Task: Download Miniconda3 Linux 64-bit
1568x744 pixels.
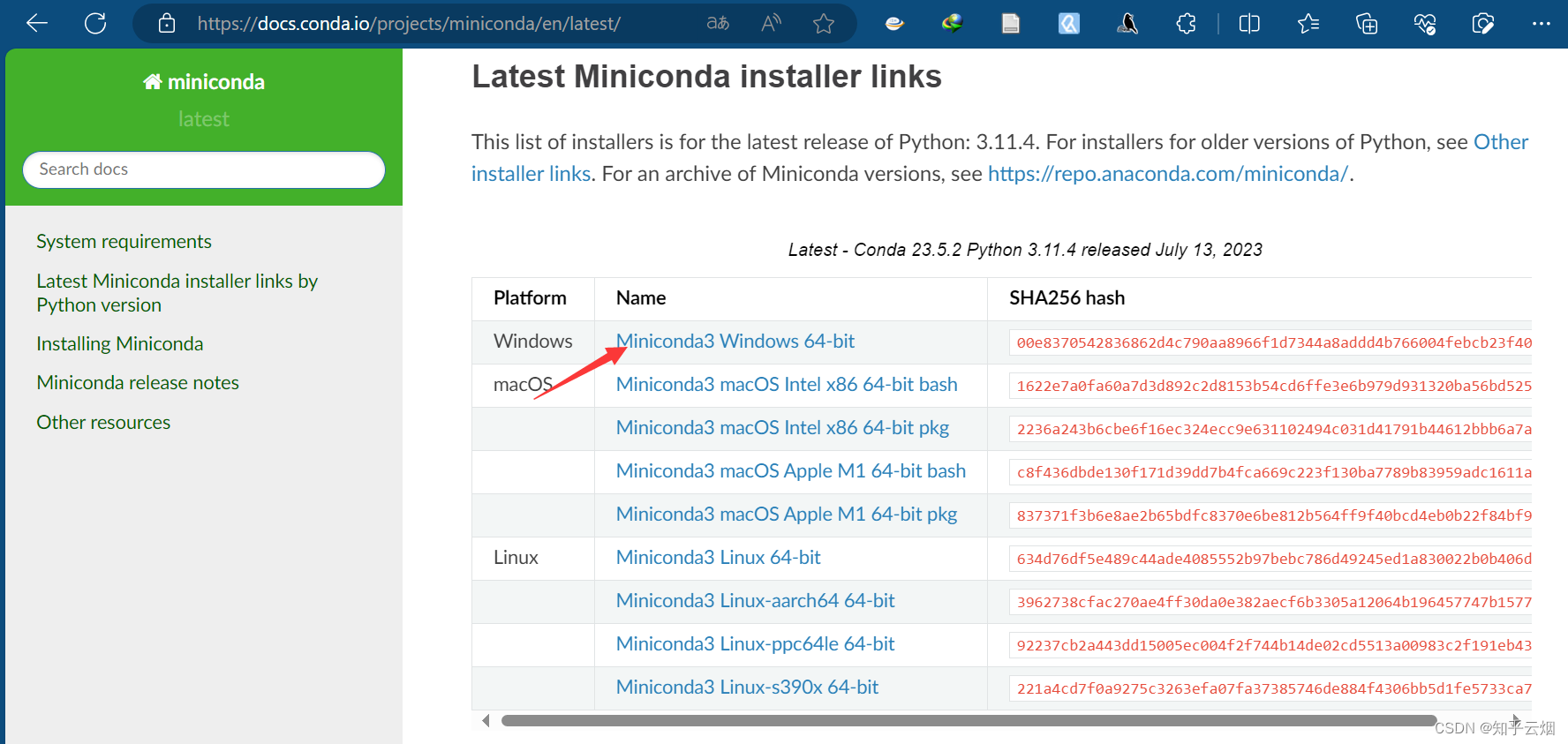Action: (719, 558)
